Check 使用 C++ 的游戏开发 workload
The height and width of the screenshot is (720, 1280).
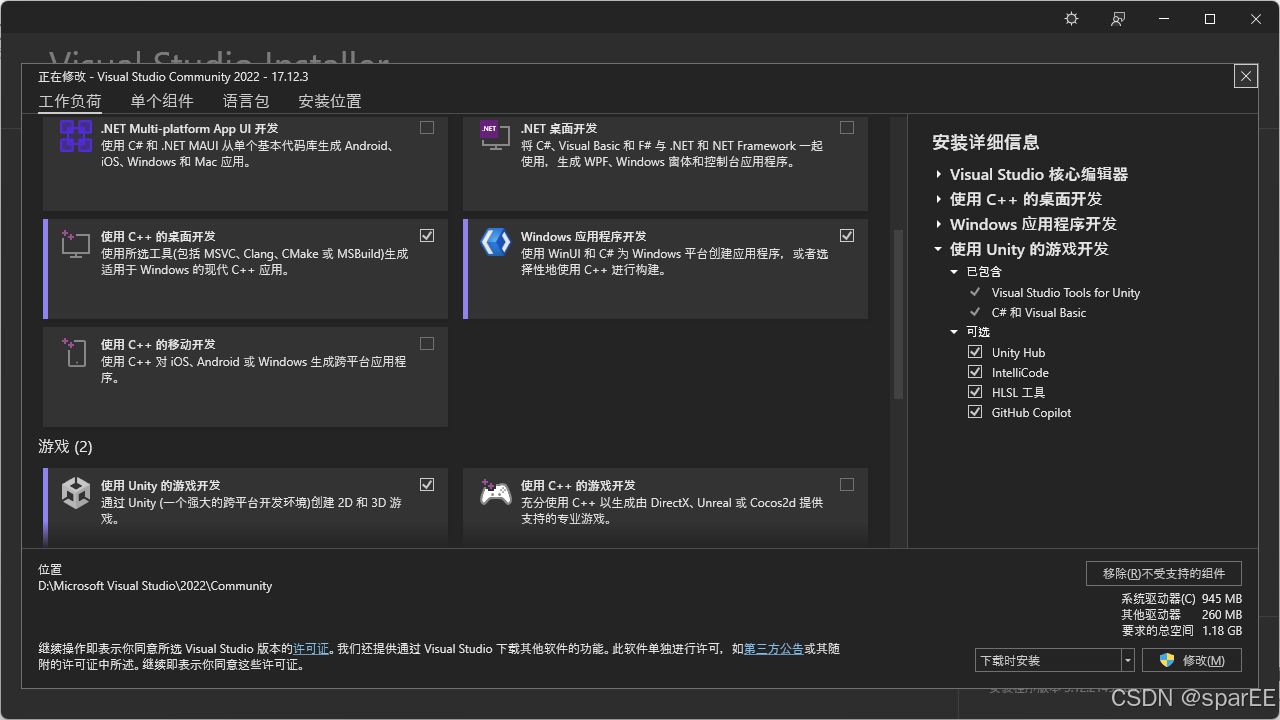[x=847, y=485]
